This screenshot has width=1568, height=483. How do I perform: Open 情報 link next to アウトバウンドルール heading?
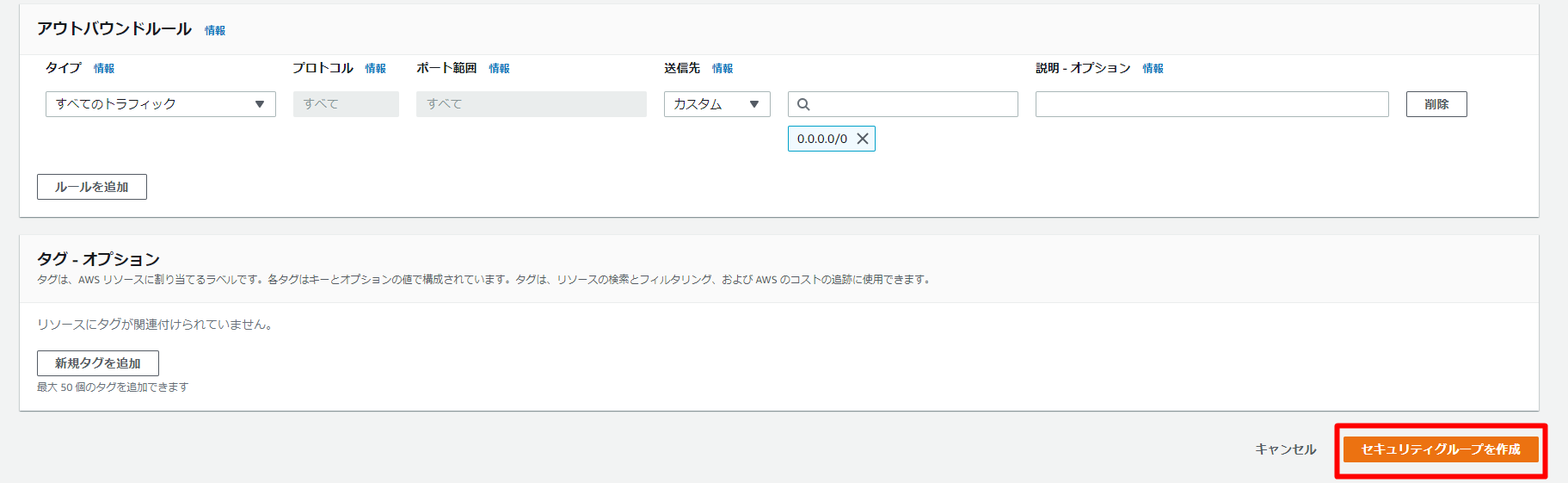point(215,31)
